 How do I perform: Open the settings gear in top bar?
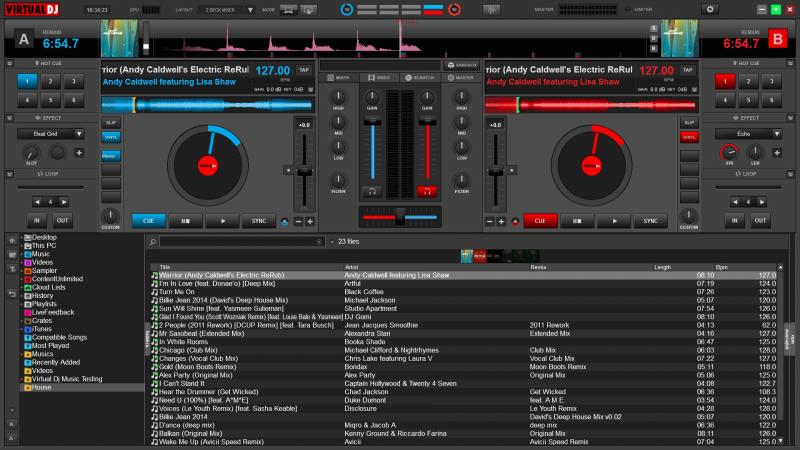tap(710, 10)
